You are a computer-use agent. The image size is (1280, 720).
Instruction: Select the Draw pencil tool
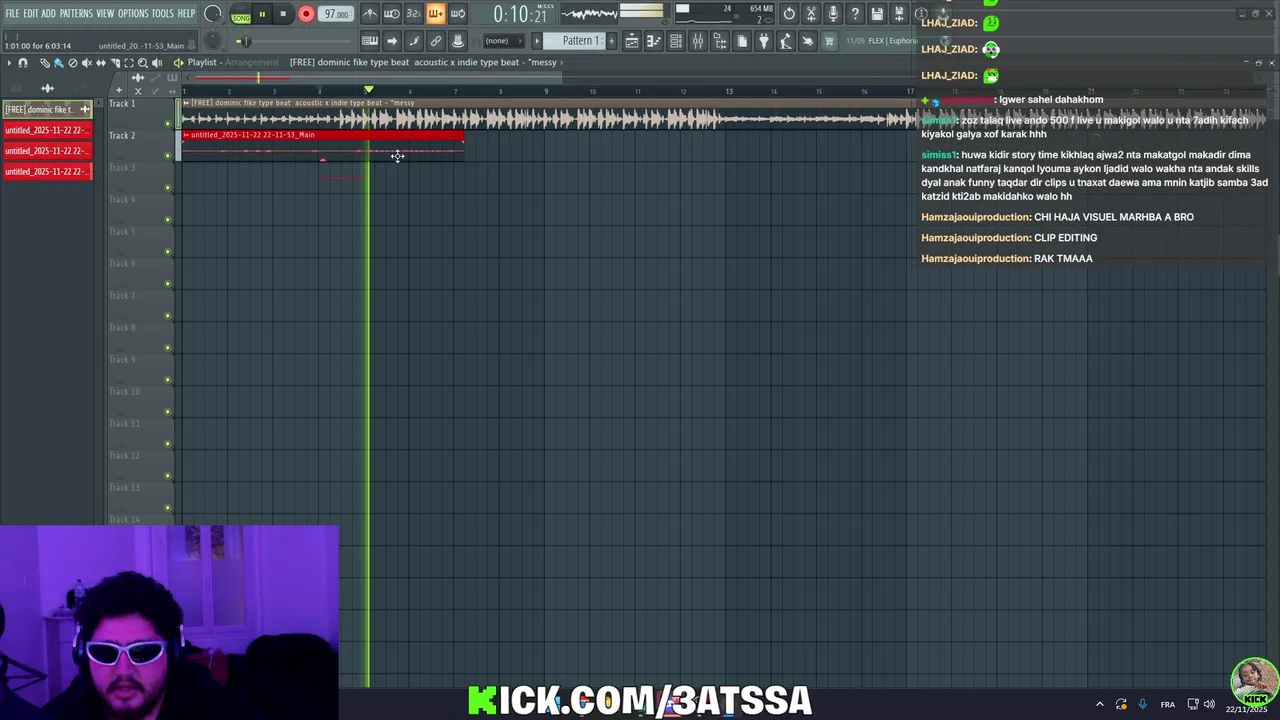pyautogui.click(x=45, y=62)
